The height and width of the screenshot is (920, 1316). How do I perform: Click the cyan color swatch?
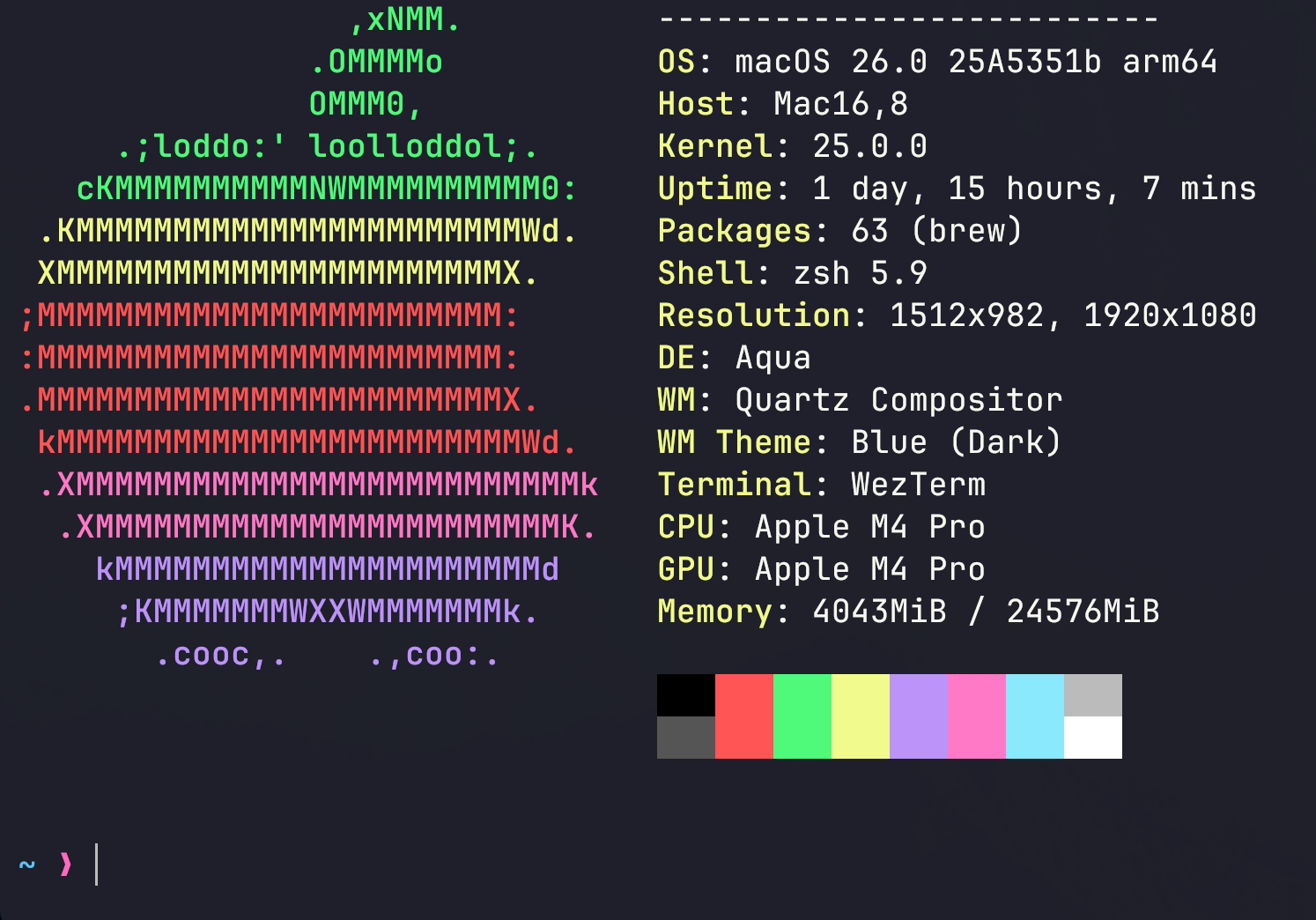pos(1035,716)
